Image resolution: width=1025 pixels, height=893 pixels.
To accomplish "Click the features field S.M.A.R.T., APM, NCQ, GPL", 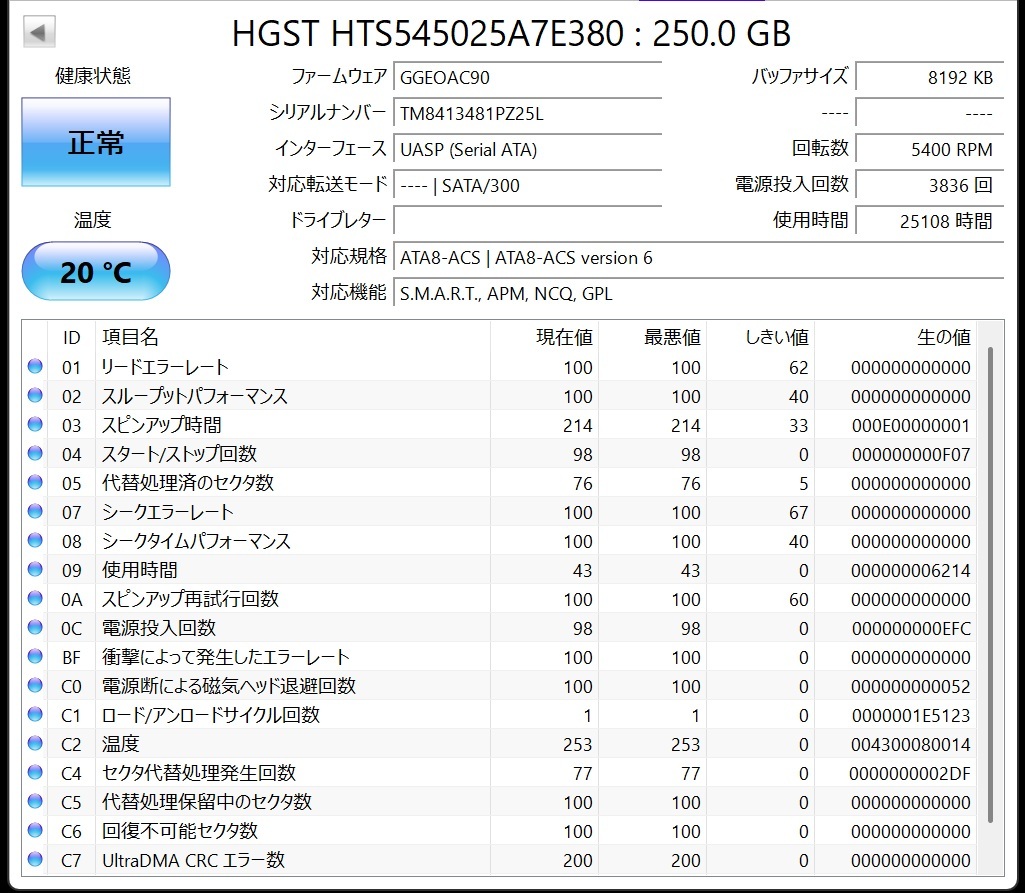I will click(698, 293).
